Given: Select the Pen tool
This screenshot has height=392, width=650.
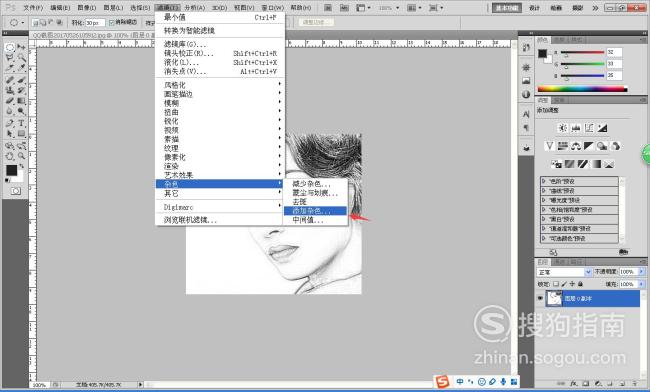Looking at the screenshot, I should click(x=10, y=123).
